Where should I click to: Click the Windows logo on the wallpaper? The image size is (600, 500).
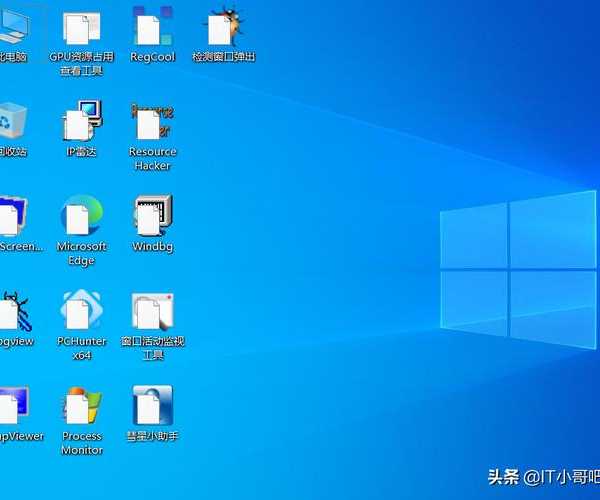[x=517, y=268]
